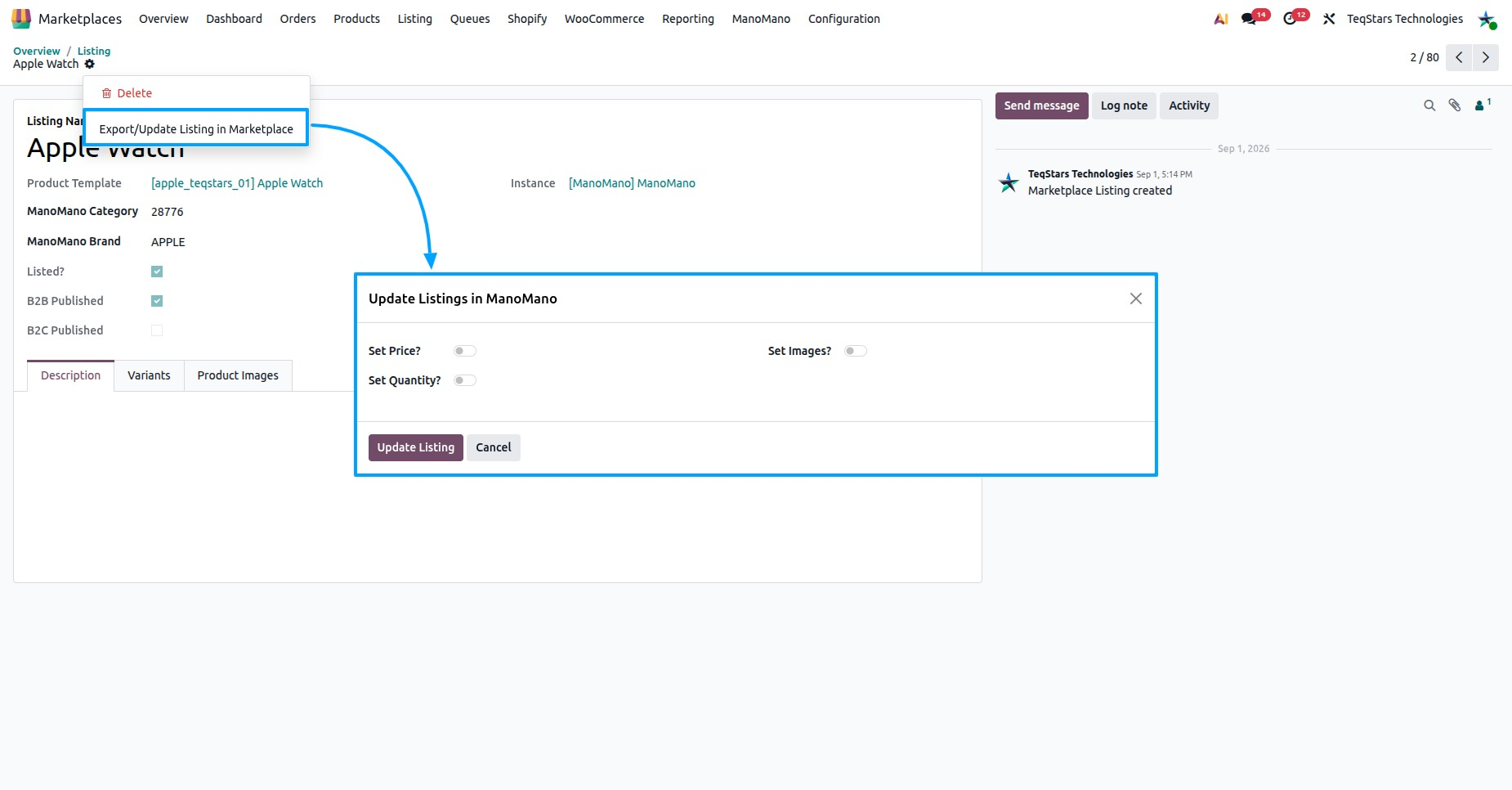Image resolution: width=1512 pixels, height=790 pixels.
Task: Click the Send message button
Action: pyautogui.click(x=1041, y=105)
